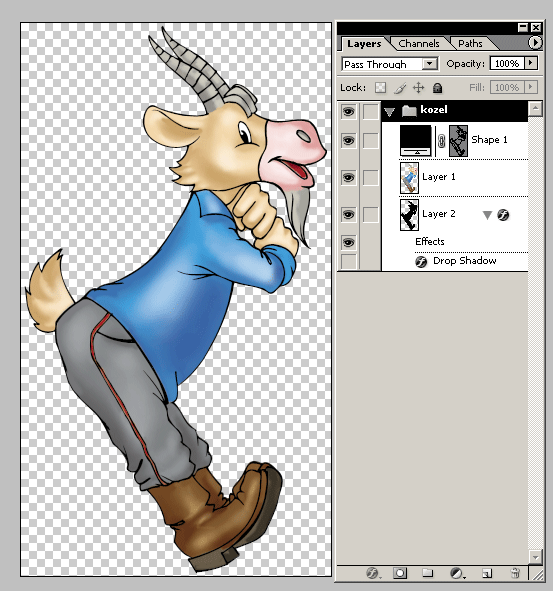Screen dimensions: 553x591
Task: Collapse Layer 2 effects list
Action: click(487, 215)
